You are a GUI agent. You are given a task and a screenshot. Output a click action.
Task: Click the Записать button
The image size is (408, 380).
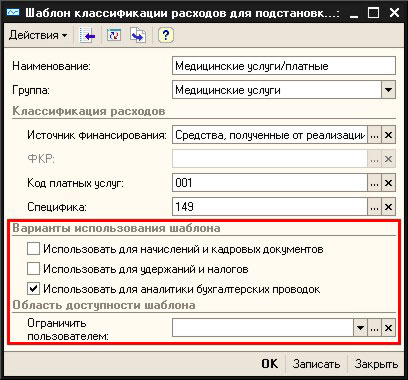point(316,364)
